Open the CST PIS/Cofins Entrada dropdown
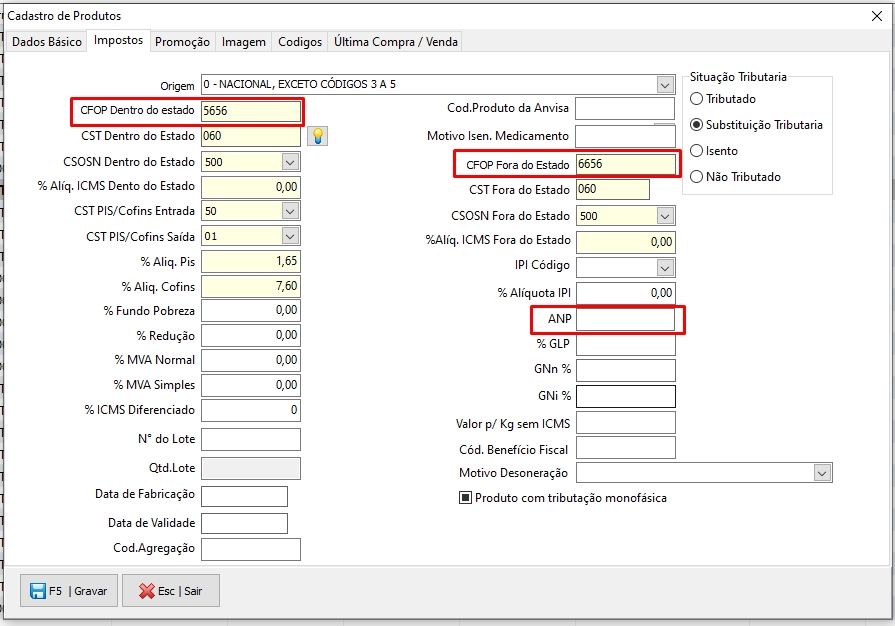The image size is (895, 626). click(x=290, y=211)
